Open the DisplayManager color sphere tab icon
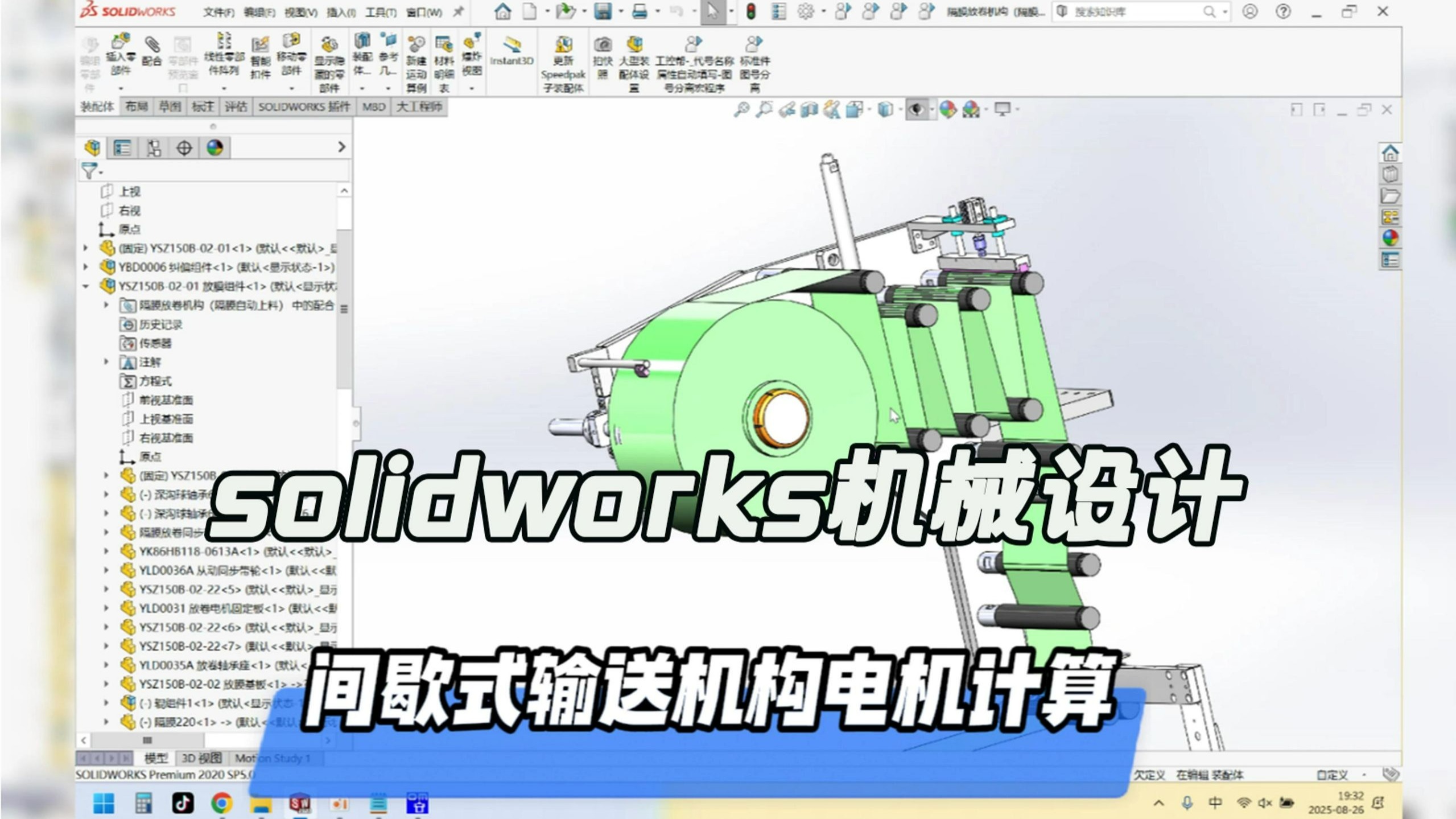Viewport: 1456px width, 819px height. [215, 148]
